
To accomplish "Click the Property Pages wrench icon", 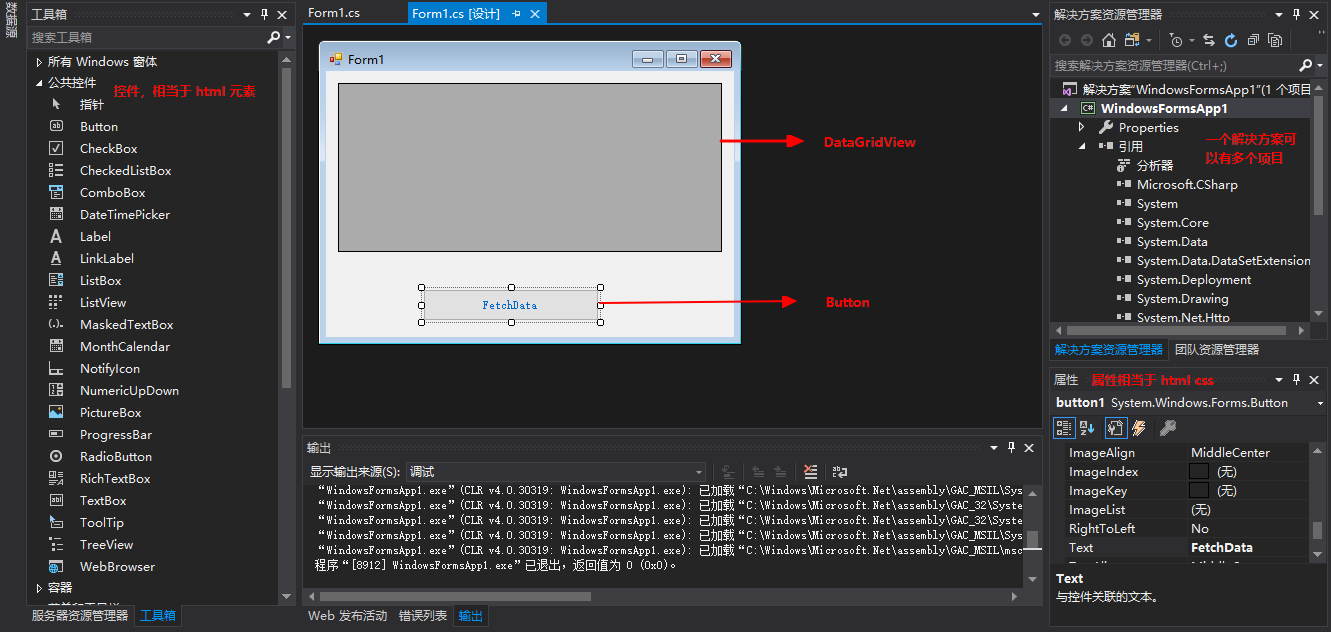I will click(x=1167, y=428).
